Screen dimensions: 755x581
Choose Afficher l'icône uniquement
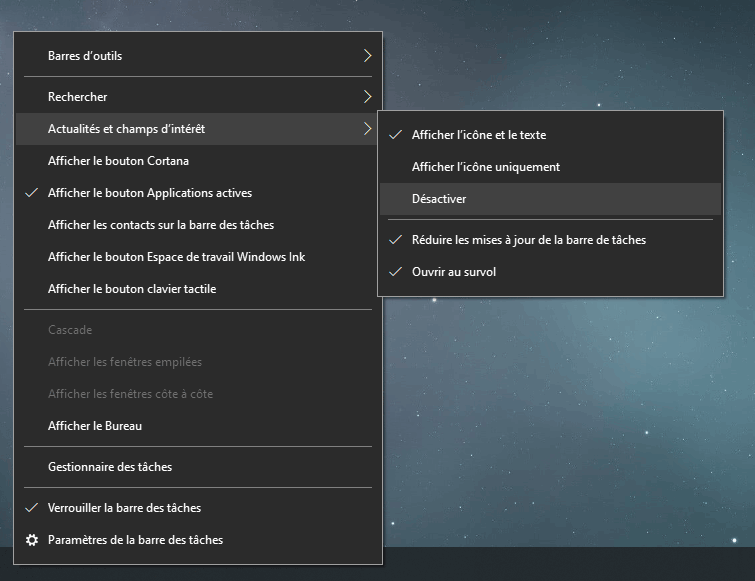pyautogui.click(x=485, y=167)
